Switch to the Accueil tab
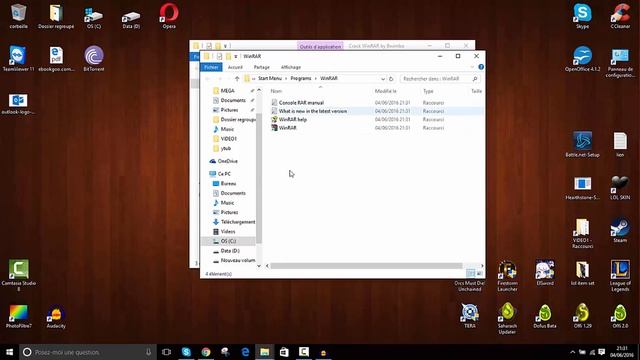The width and height of the screenshot is (640, 360). click(x=235, y=67)
